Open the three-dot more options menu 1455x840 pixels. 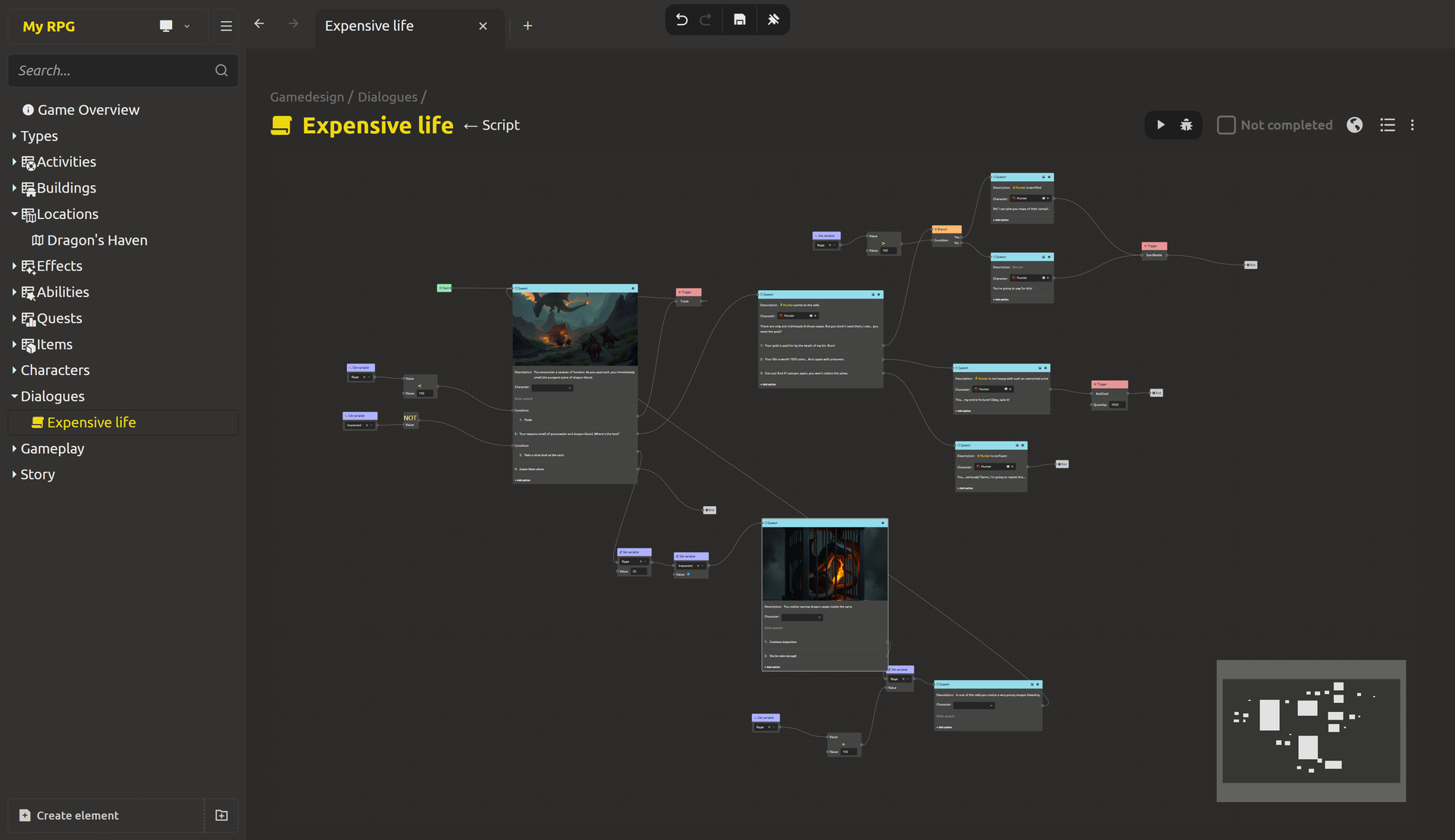(x=1412, y=125)
